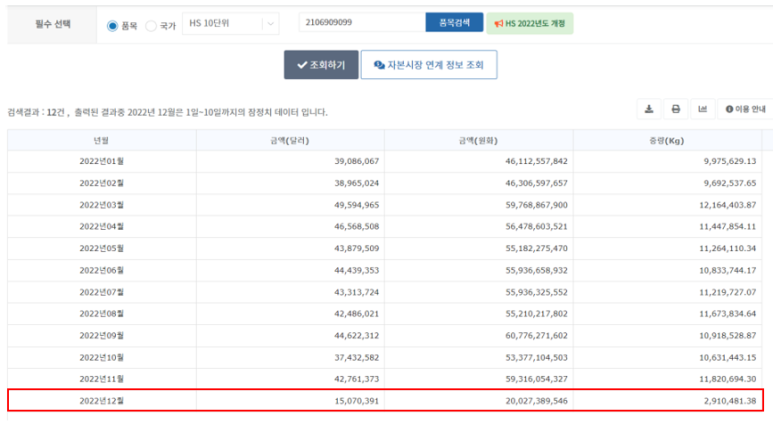Open the chart view icon
The width and height of the screenshot is (773, 424).
point(703,109)
